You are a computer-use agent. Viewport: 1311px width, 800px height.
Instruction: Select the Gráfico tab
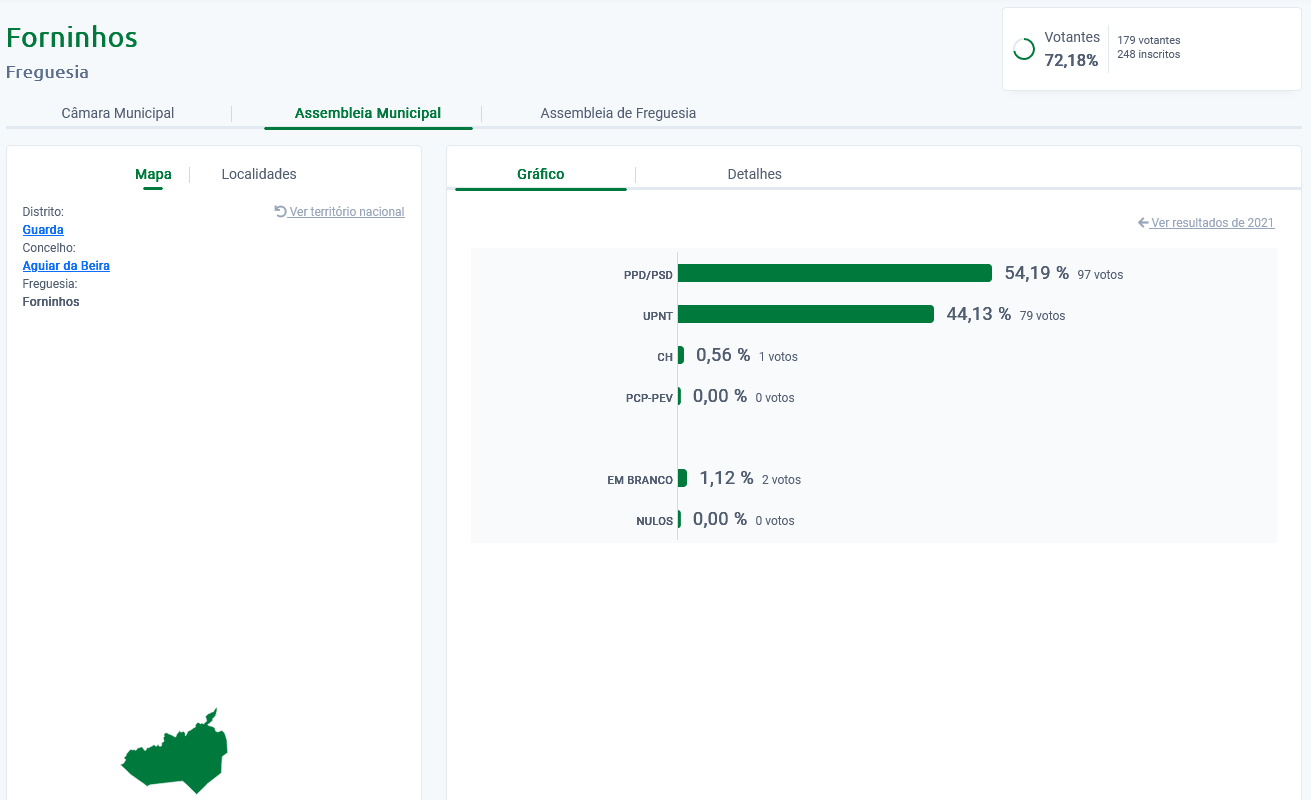click(540, 174)
